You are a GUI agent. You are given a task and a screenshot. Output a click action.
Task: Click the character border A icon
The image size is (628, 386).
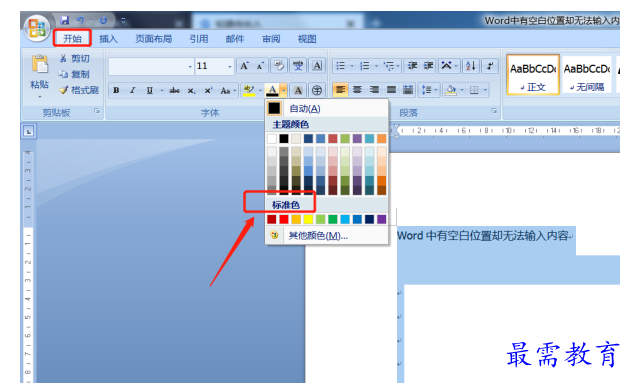pyautogui.click(x=317, y=66)
